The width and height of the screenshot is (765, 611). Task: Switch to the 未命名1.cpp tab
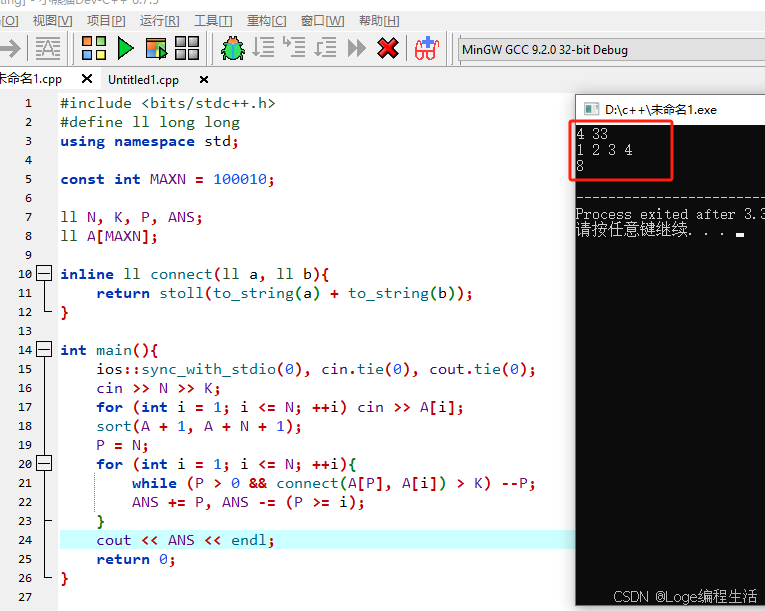(31, 79)
